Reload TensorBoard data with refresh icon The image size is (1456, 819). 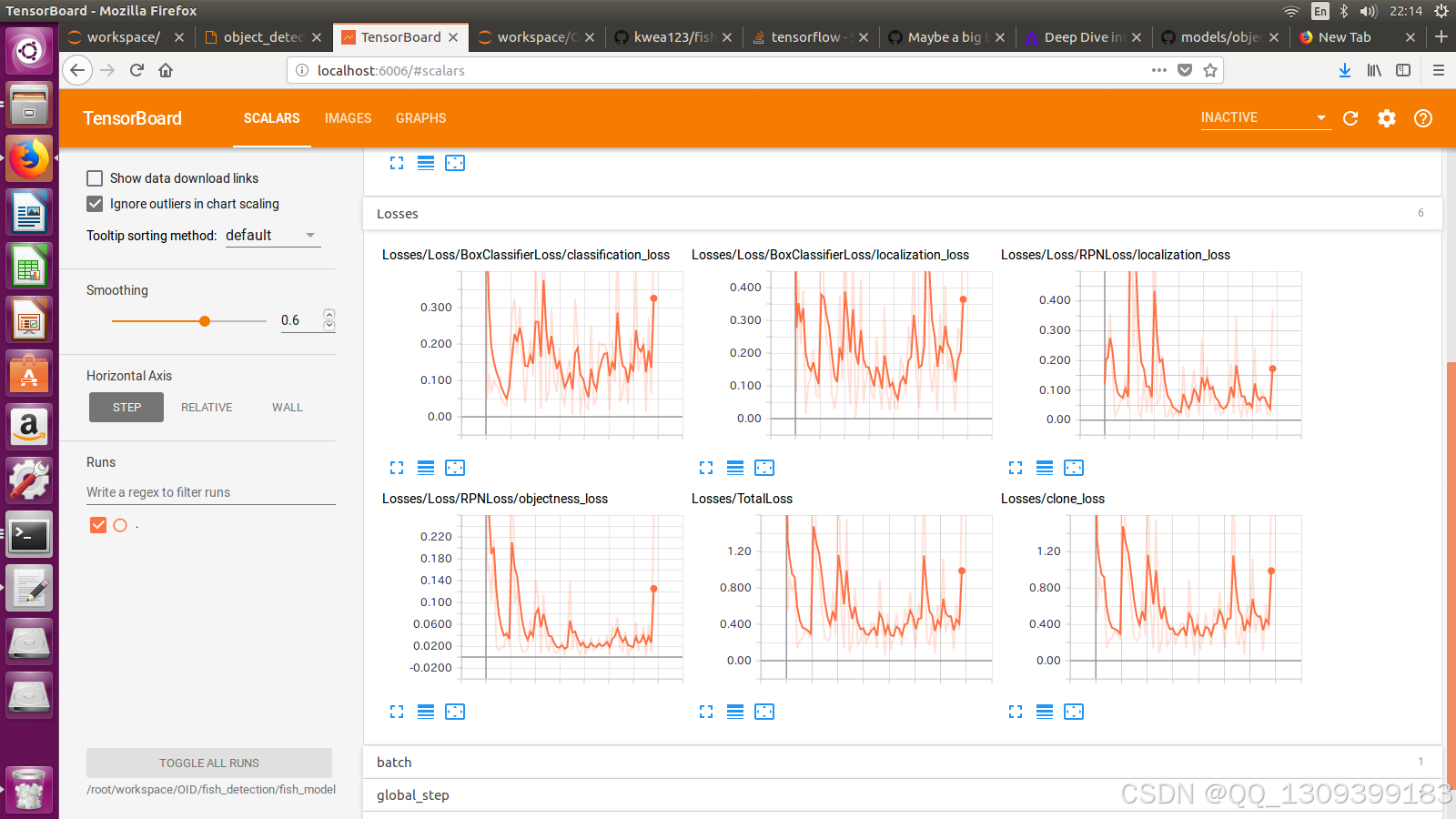pos(1350,118)
